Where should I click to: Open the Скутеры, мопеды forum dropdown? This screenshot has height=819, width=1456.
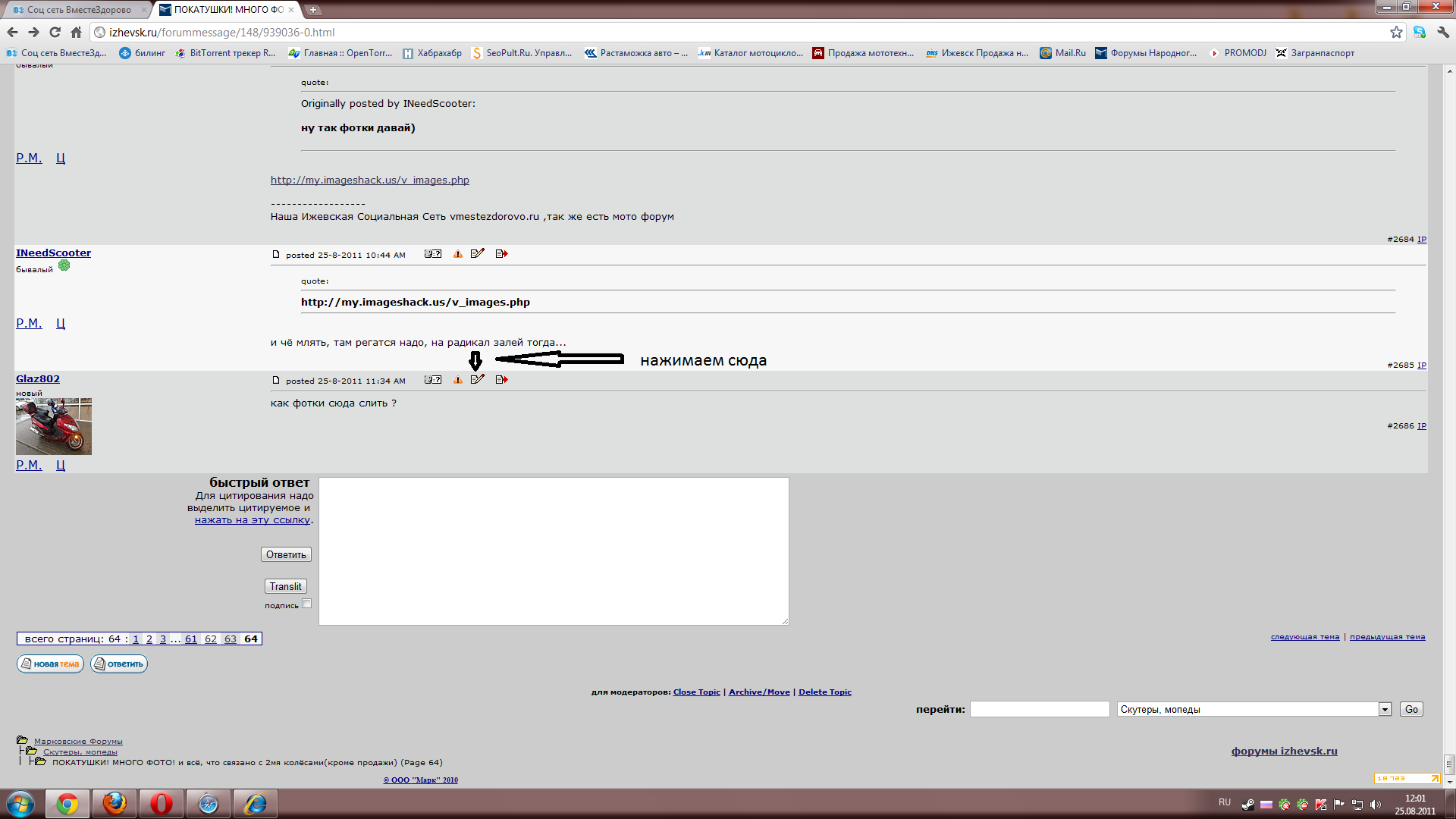pyautogui.click(x=1385, y=709)
